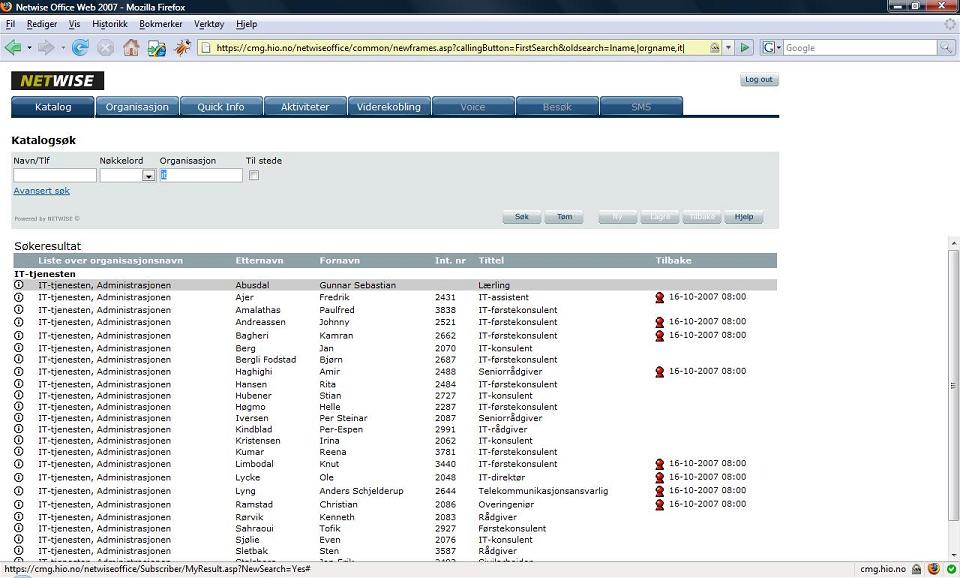Click the Firefox icon in the status bar
Viewport: 960px width, 578px height.
[934, 569]
